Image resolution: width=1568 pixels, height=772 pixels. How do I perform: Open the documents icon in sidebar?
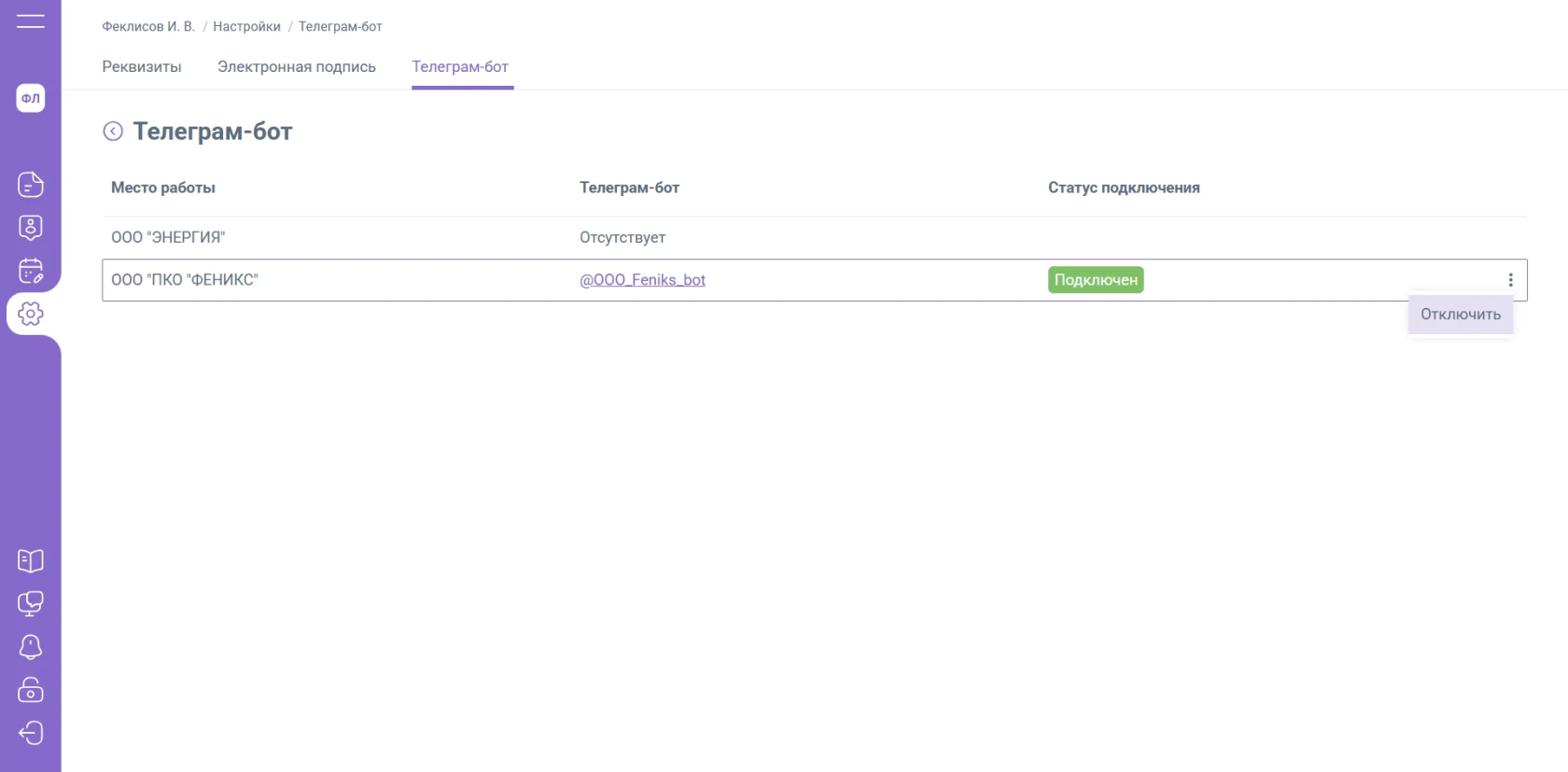point(31,185)
